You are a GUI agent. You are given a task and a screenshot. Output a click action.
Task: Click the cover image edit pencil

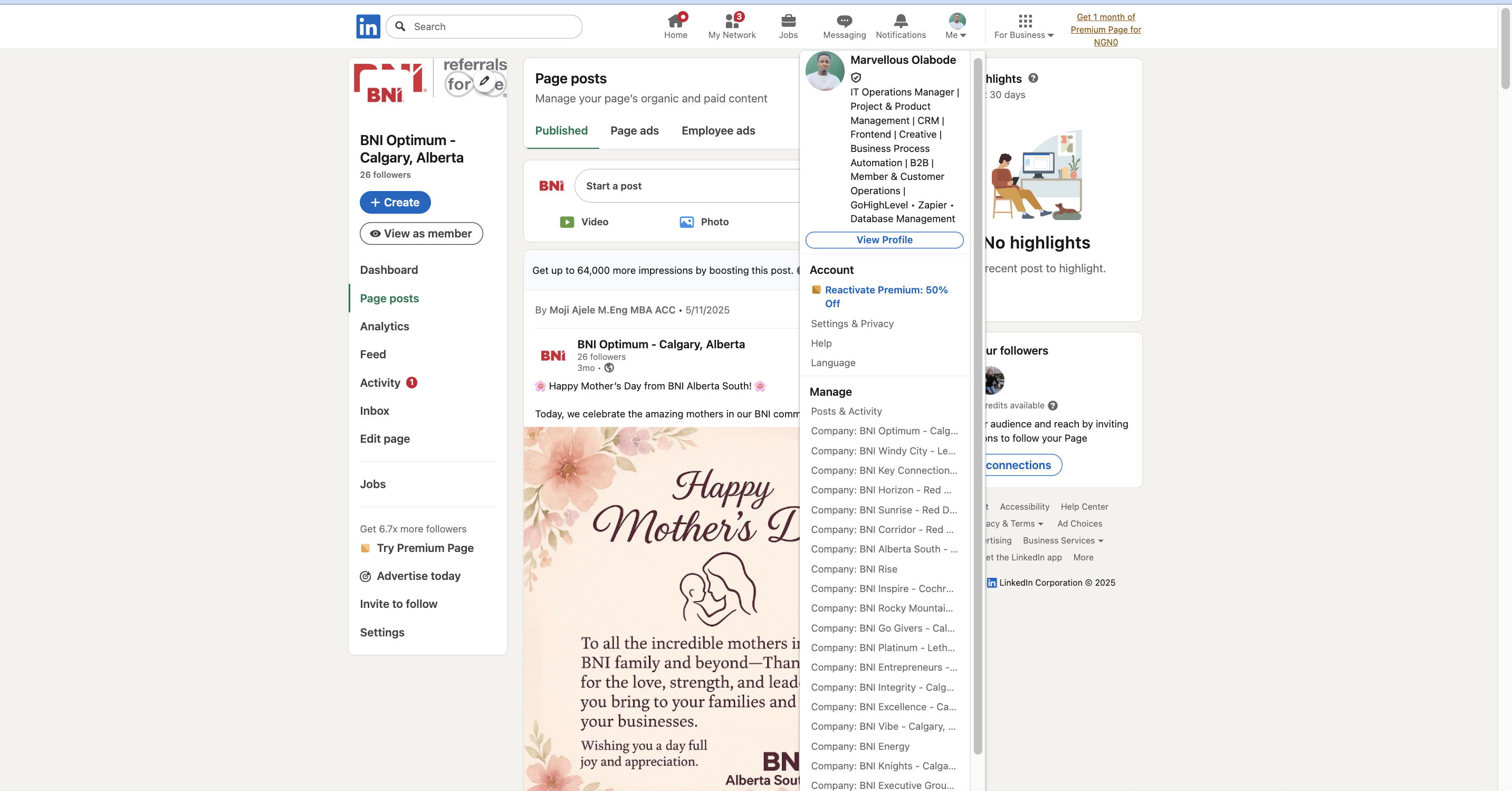click(485, 82)
